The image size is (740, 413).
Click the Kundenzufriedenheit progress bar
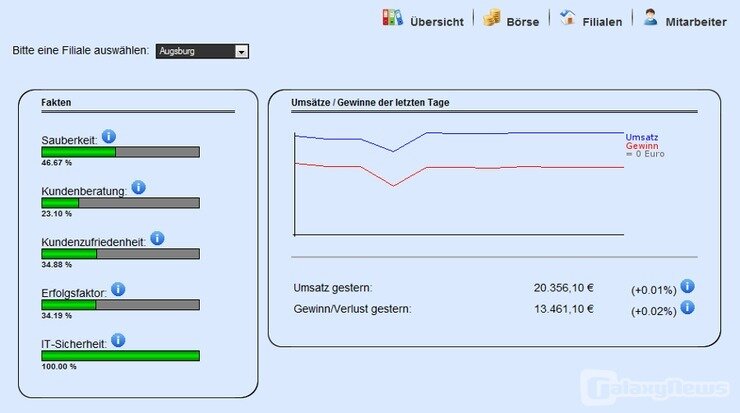coord(120,254)
